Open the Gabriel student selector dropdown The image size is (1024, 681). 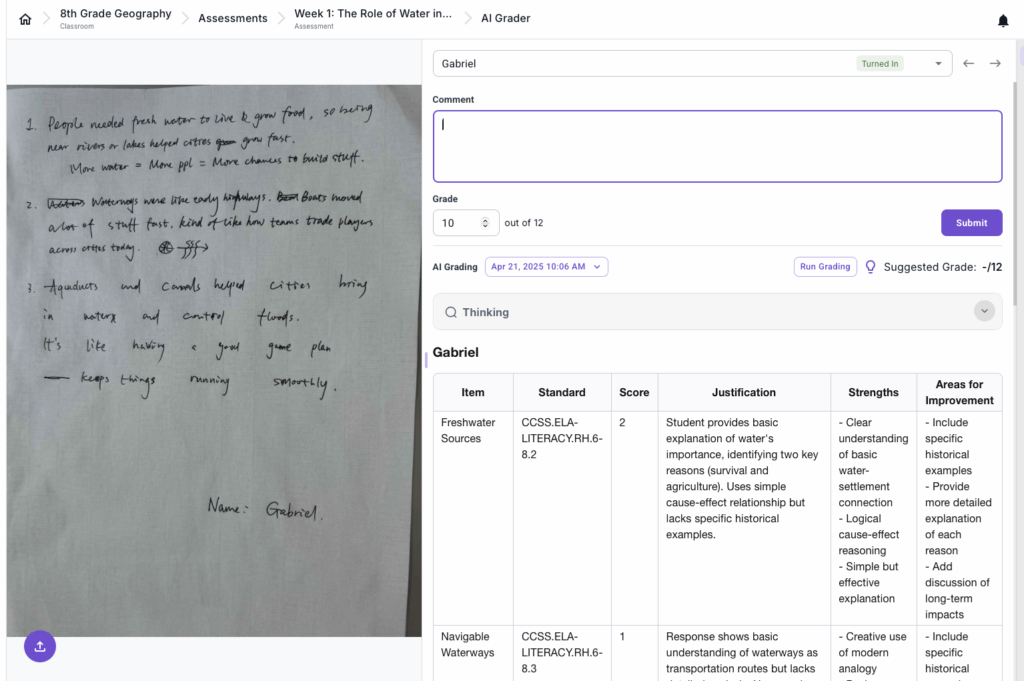tap(692, 64)
